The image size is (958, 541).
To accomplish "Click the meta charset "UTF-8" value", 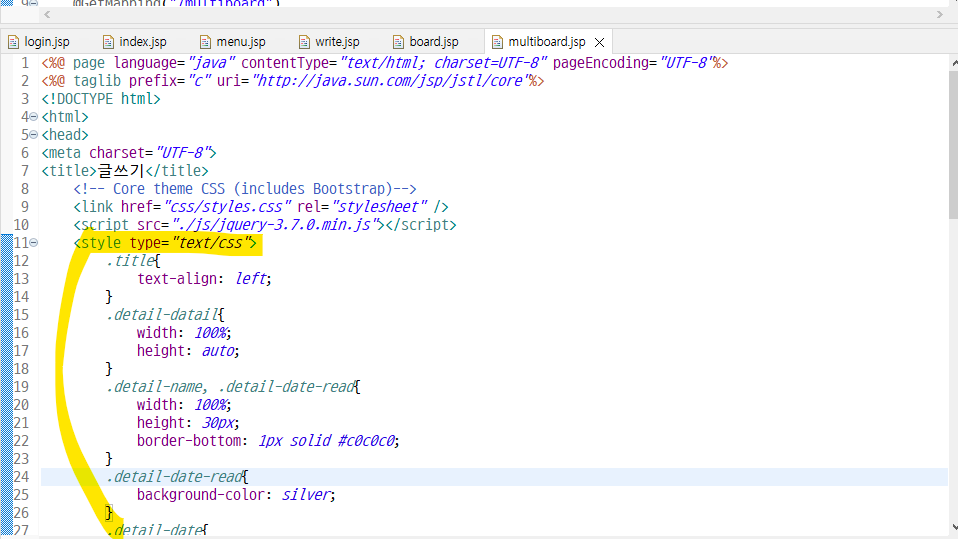I will click(x=183, y=153).
